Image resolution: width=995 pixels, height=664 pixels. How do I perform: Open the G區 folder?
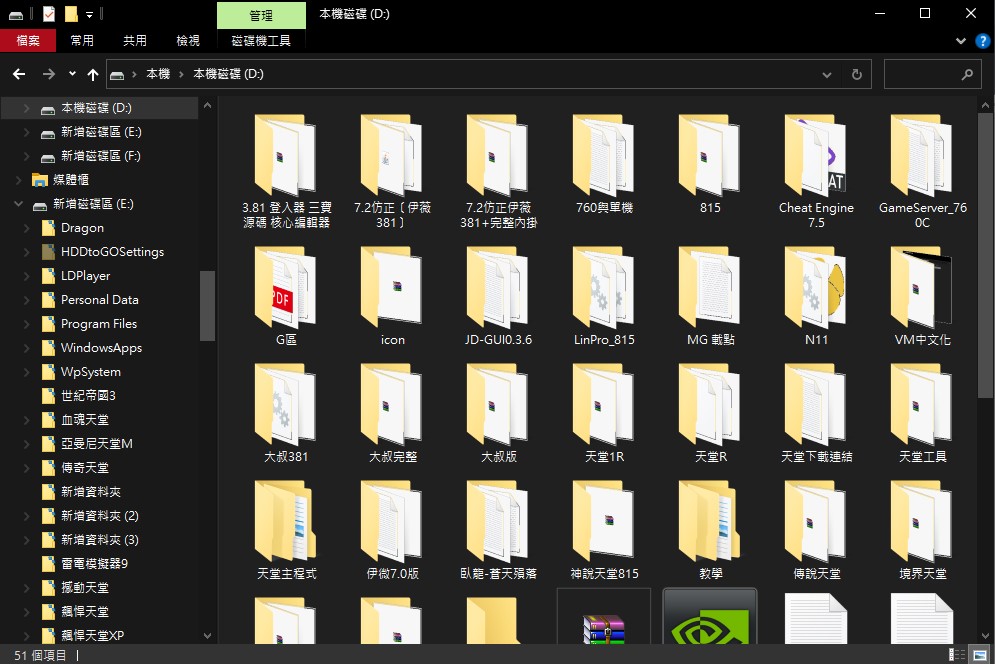(x=286, y=296)
